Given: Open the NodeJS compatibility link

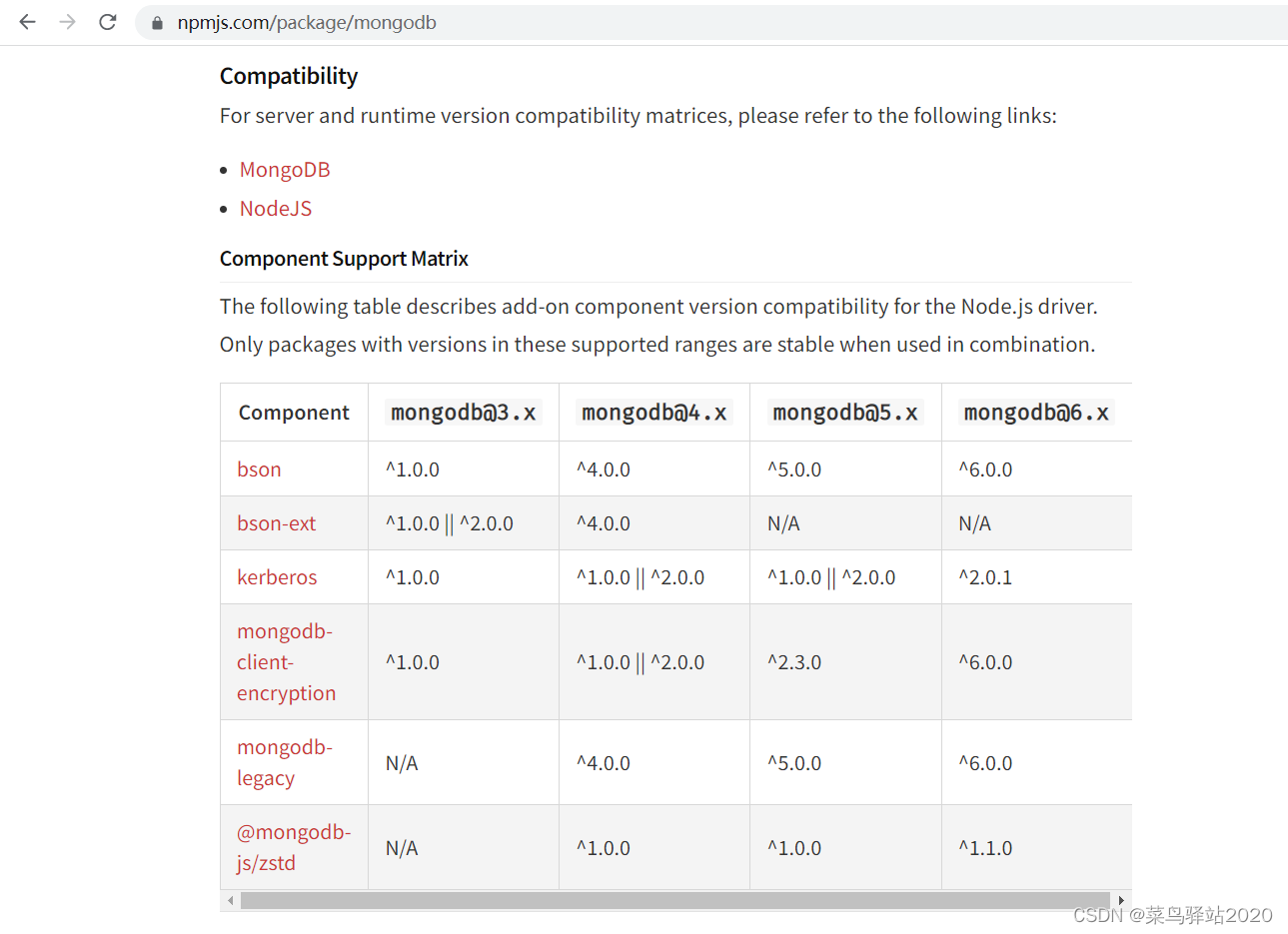Looking at the screenshot, I should click(275, 208).
